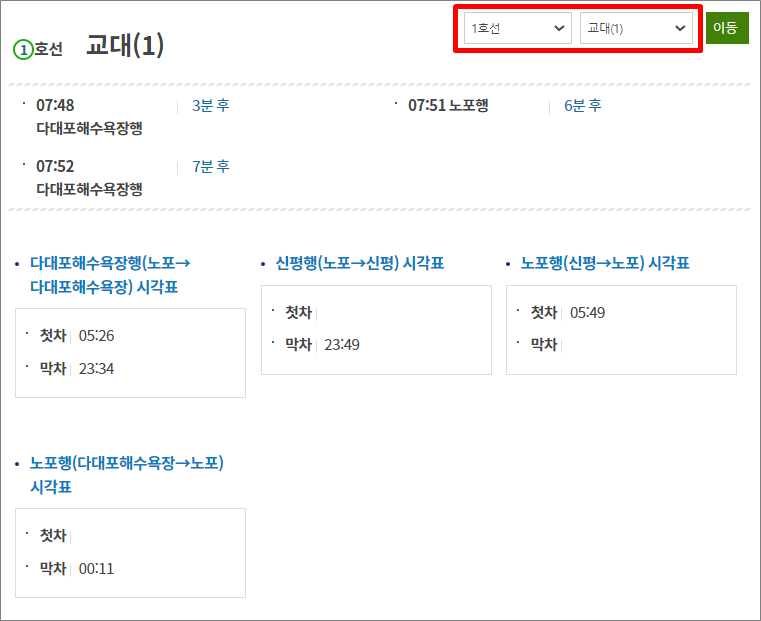Click the 07:48 departure time

[55, 105]
